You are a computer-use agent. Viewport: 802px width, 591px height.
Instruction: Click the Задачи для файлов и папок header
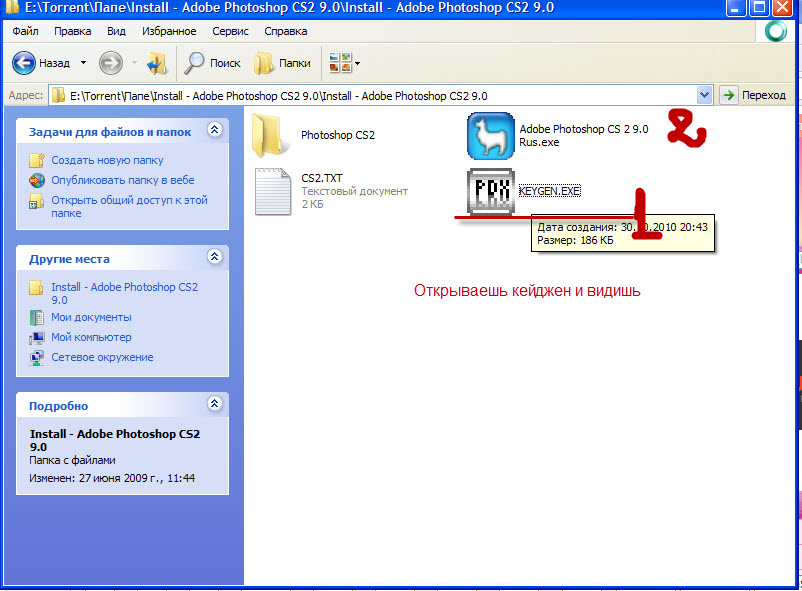[x=110, y=132]
